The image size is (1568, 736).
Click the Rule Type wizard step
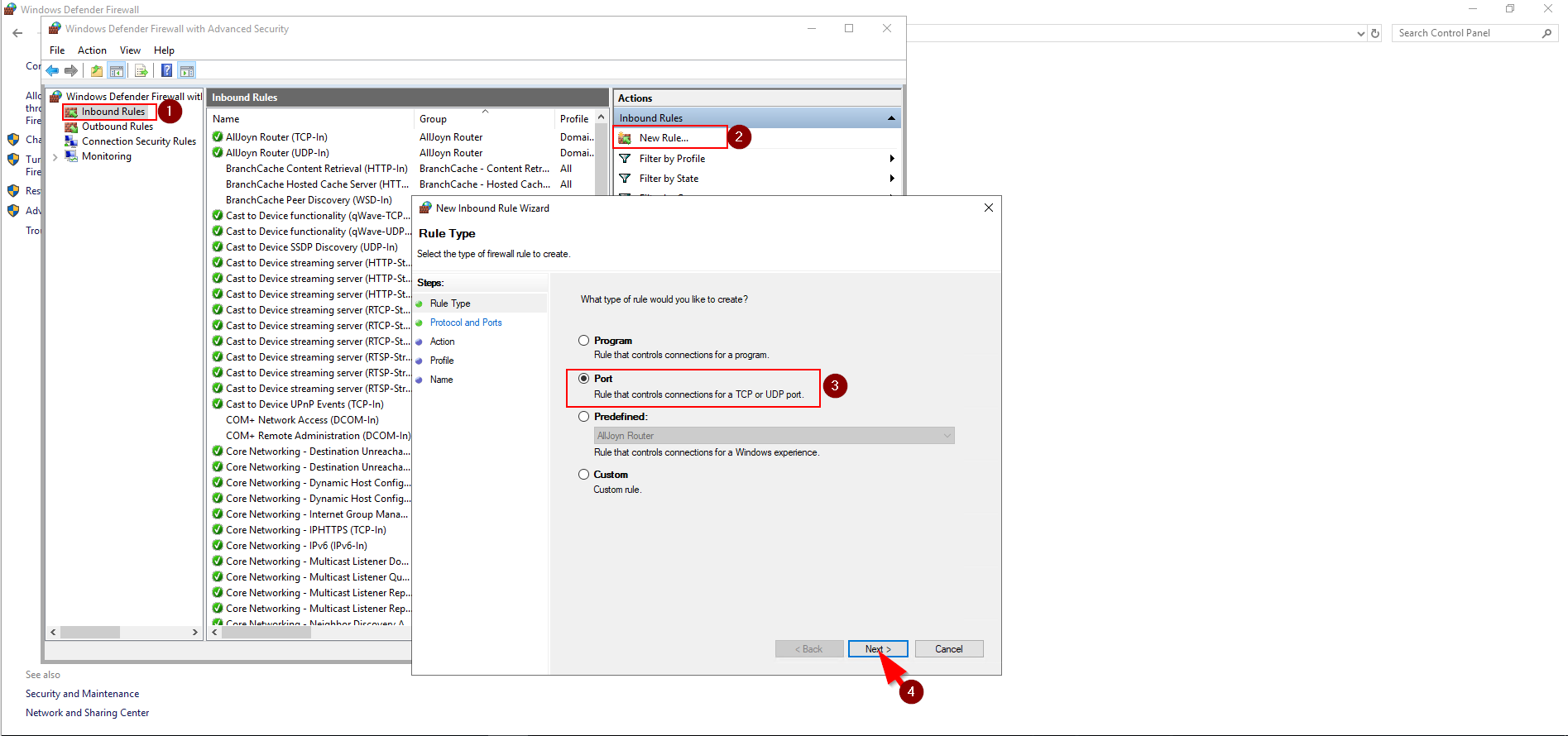450,303
